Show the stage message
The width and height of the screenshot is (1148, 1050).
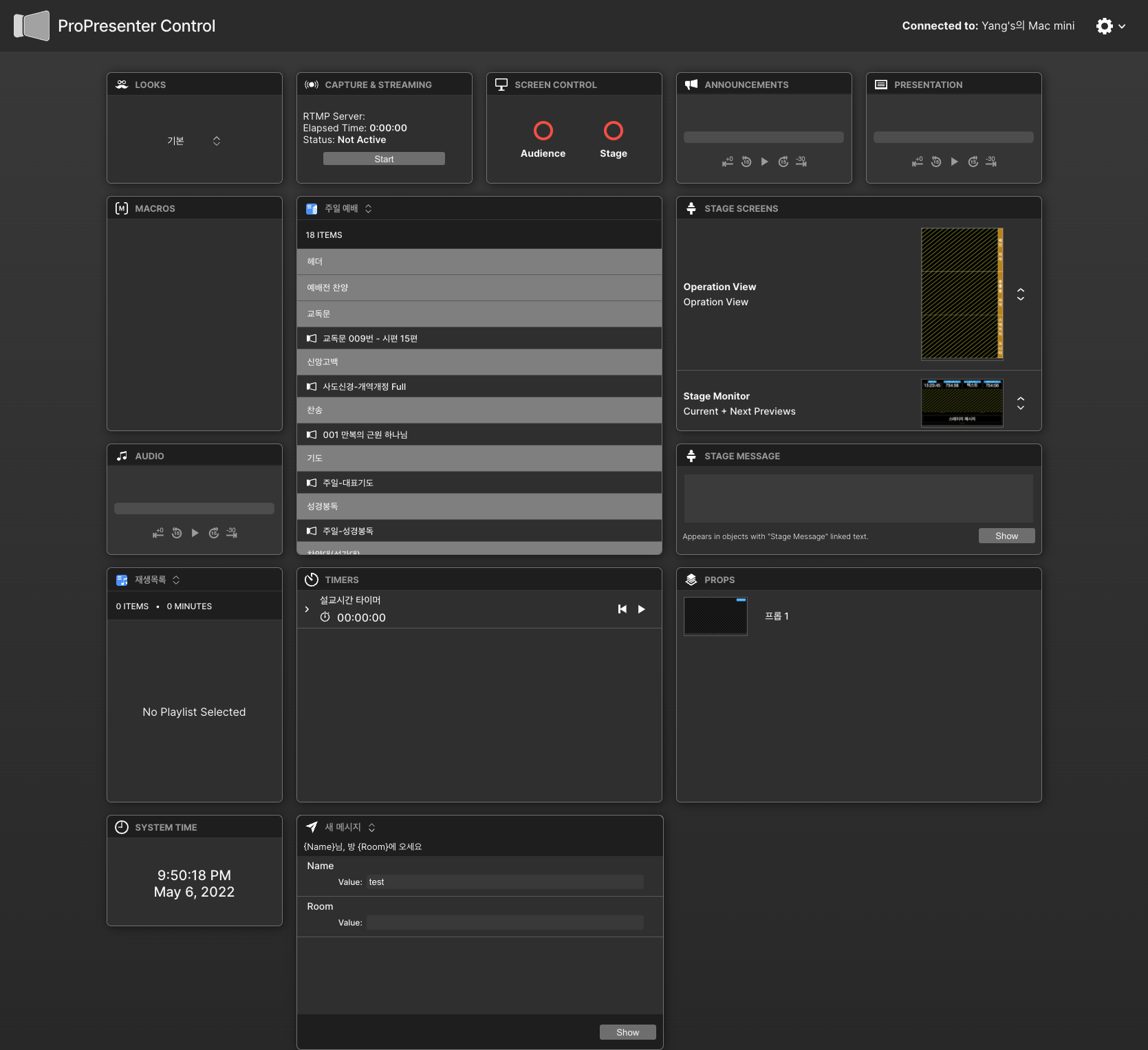click(1006, 536)
